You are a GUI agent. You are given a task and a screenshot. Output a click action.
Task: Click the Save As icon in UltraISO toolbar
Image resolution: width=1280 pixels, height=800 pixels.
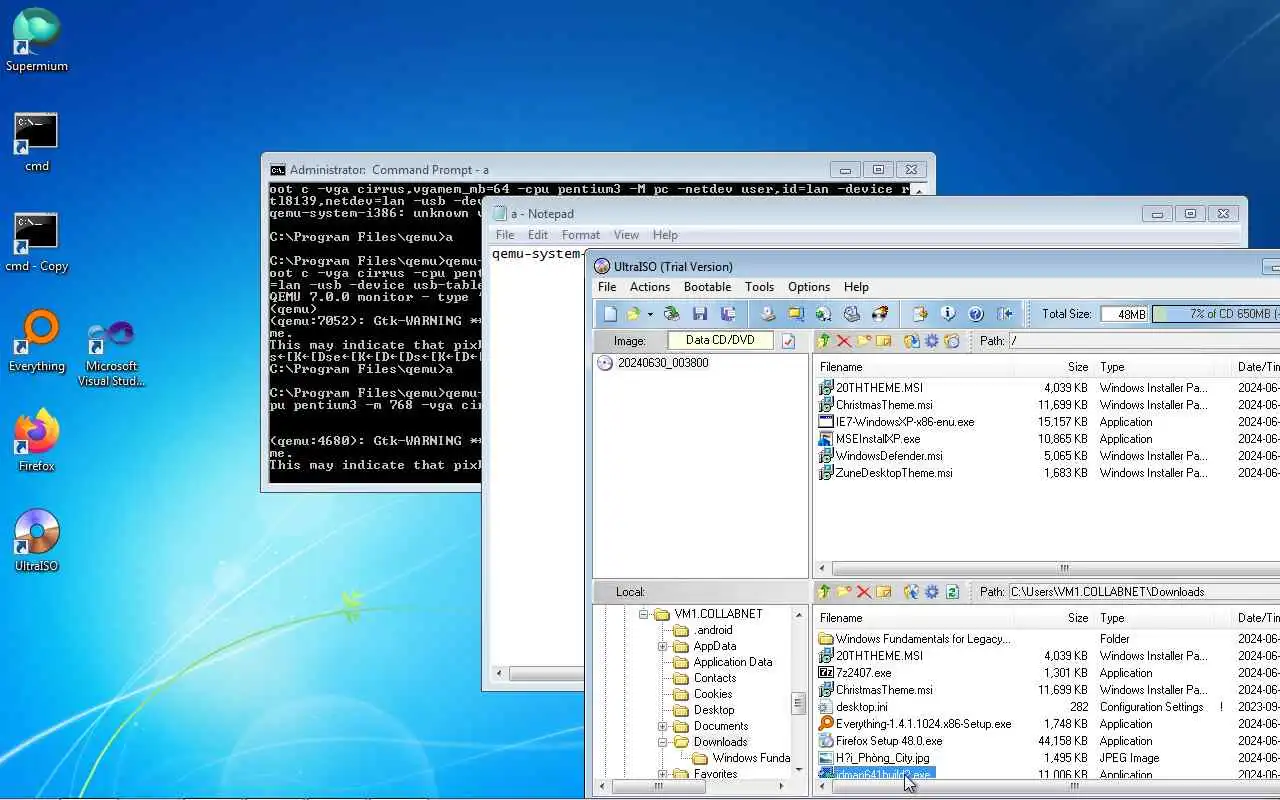pyautogui.click(x=728, y=314)
